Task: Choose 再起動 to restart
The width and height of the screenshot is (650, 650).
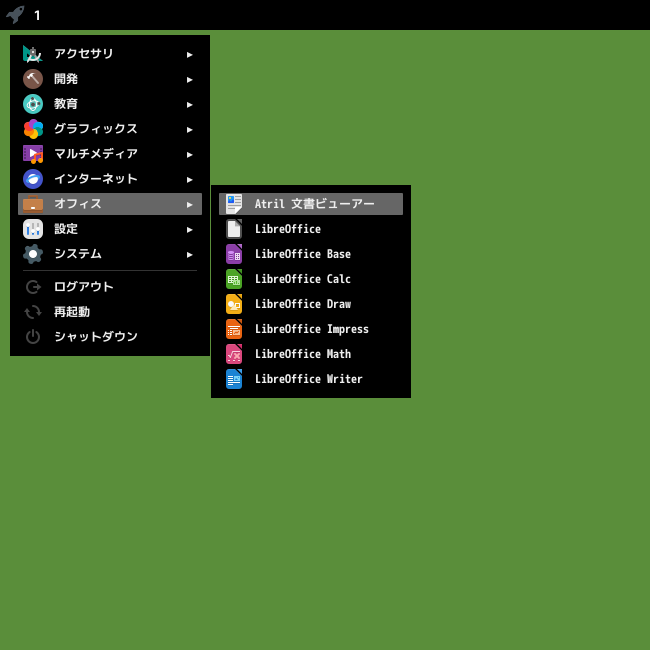Action: [110, 312]
